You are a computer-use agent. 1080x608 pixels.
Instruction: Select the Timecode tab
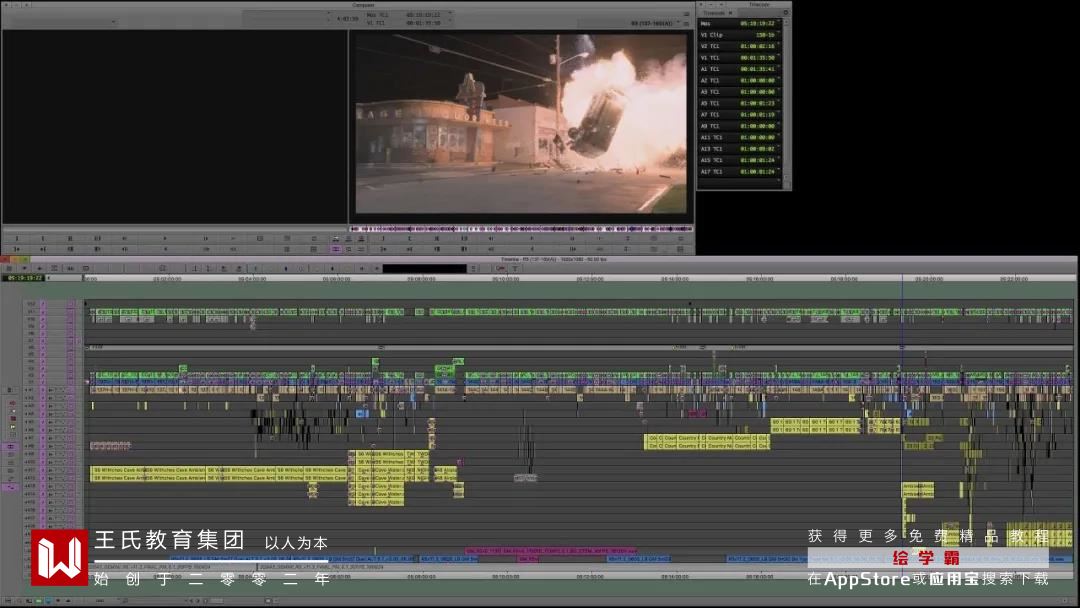coord(714,12)
